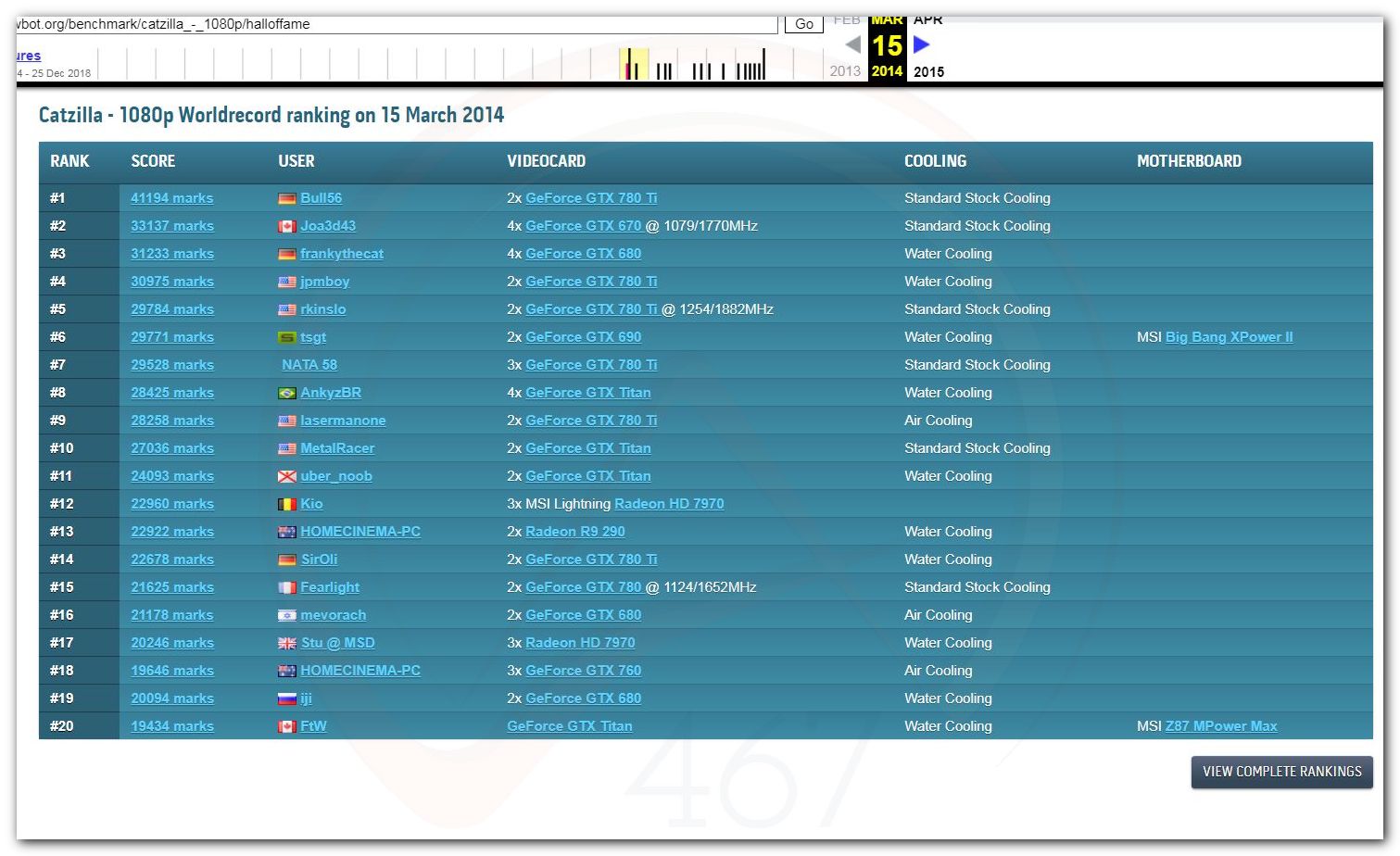Visit frankythecat's profile link

point(342,254)
